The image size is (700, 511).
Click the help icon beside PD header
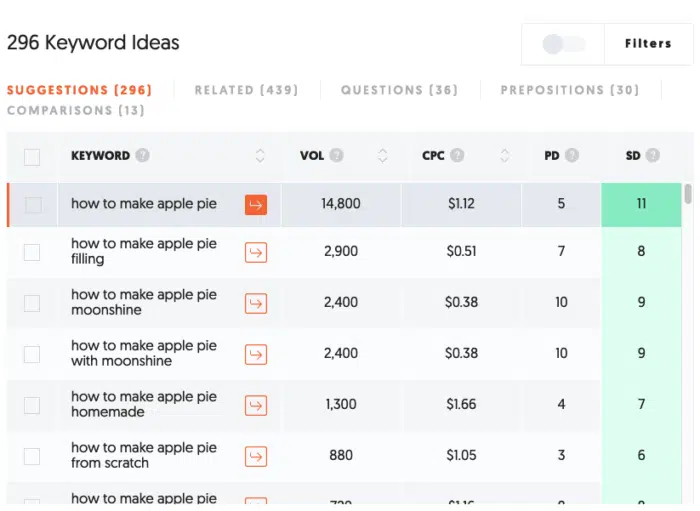(x=572, y=155)
